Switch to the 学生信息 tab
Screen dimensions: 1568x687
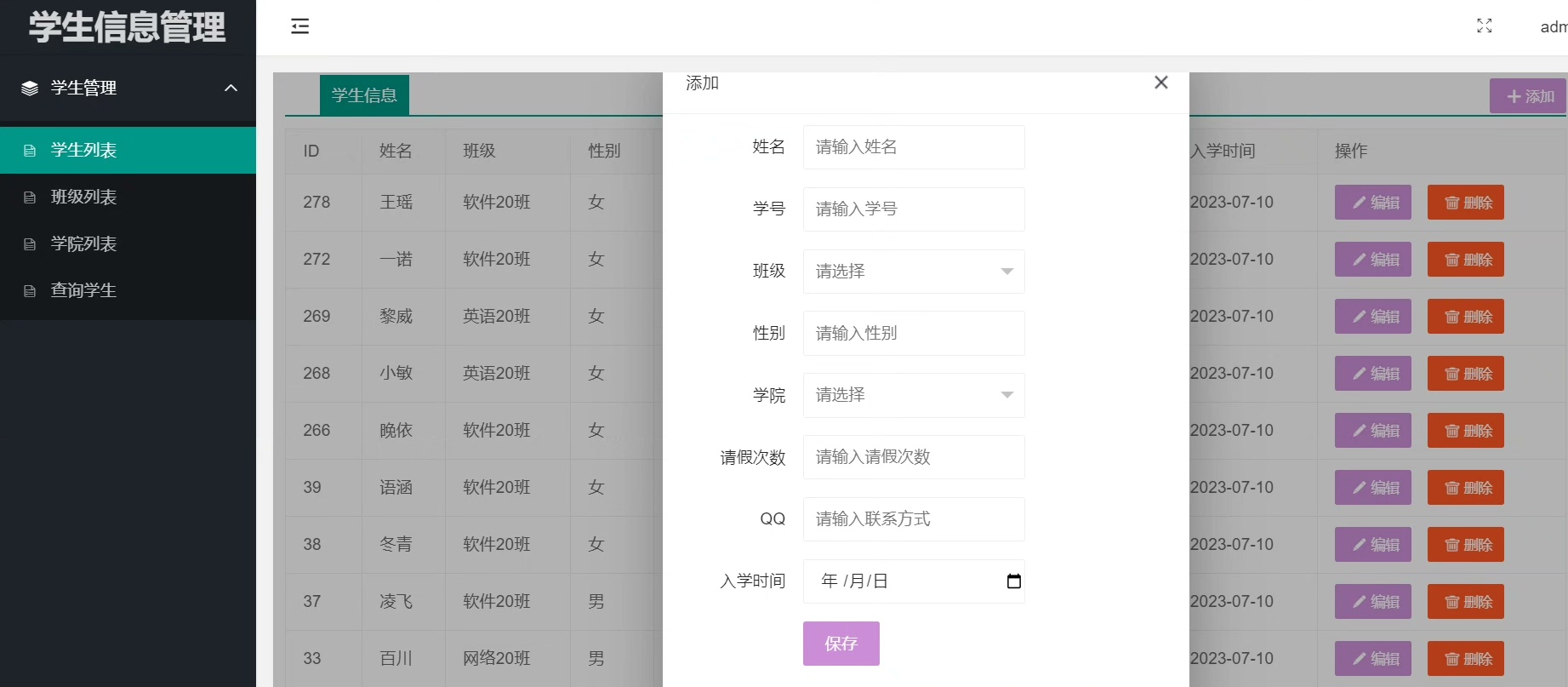click(364, 95)
